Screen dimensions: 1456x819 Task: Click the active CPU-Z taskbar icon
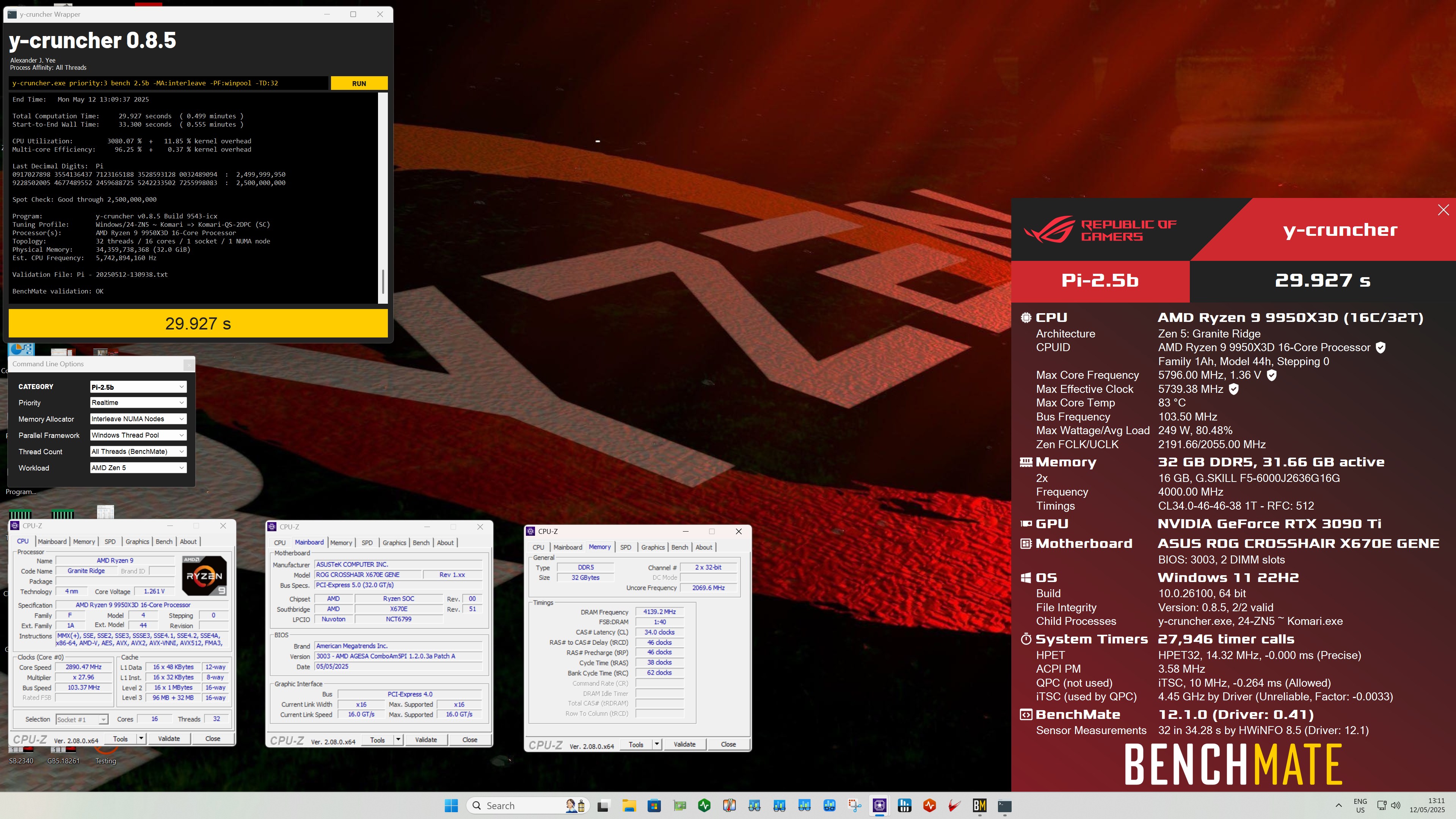tap(880, 806)
